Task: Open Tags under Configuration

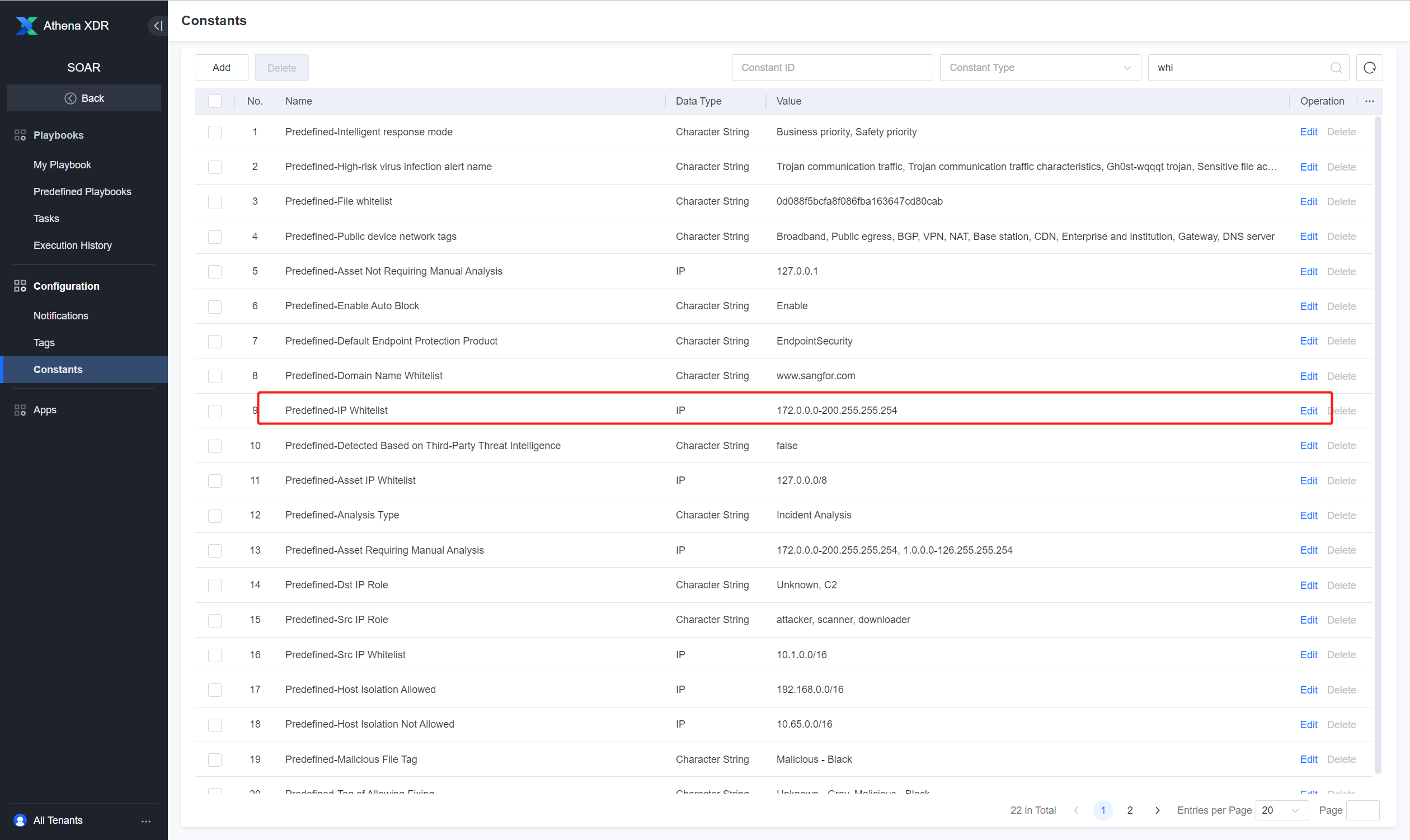Action: click(x=44, y=342)
